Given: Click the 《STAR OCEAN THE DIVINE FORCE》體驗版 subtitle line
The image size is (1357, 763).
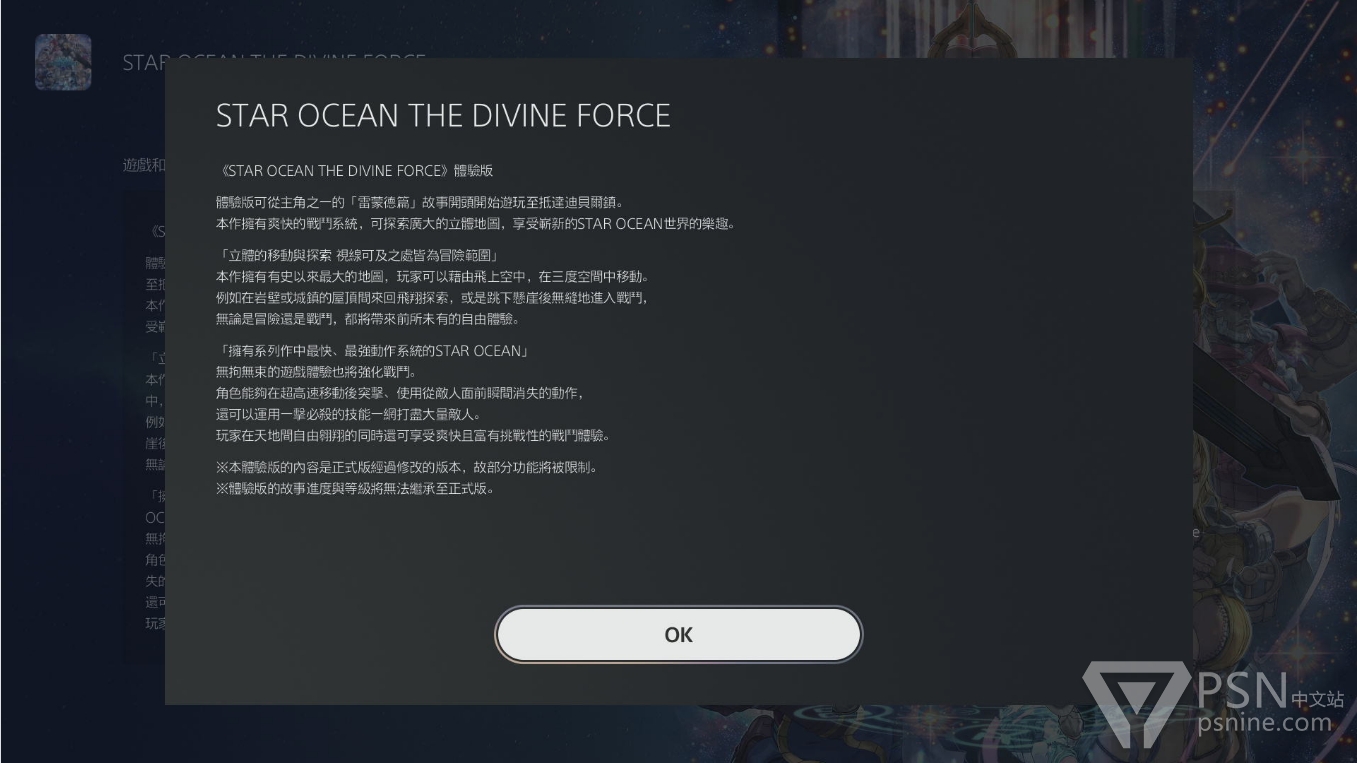Looking at the screenshot, I should click(354, 171).
